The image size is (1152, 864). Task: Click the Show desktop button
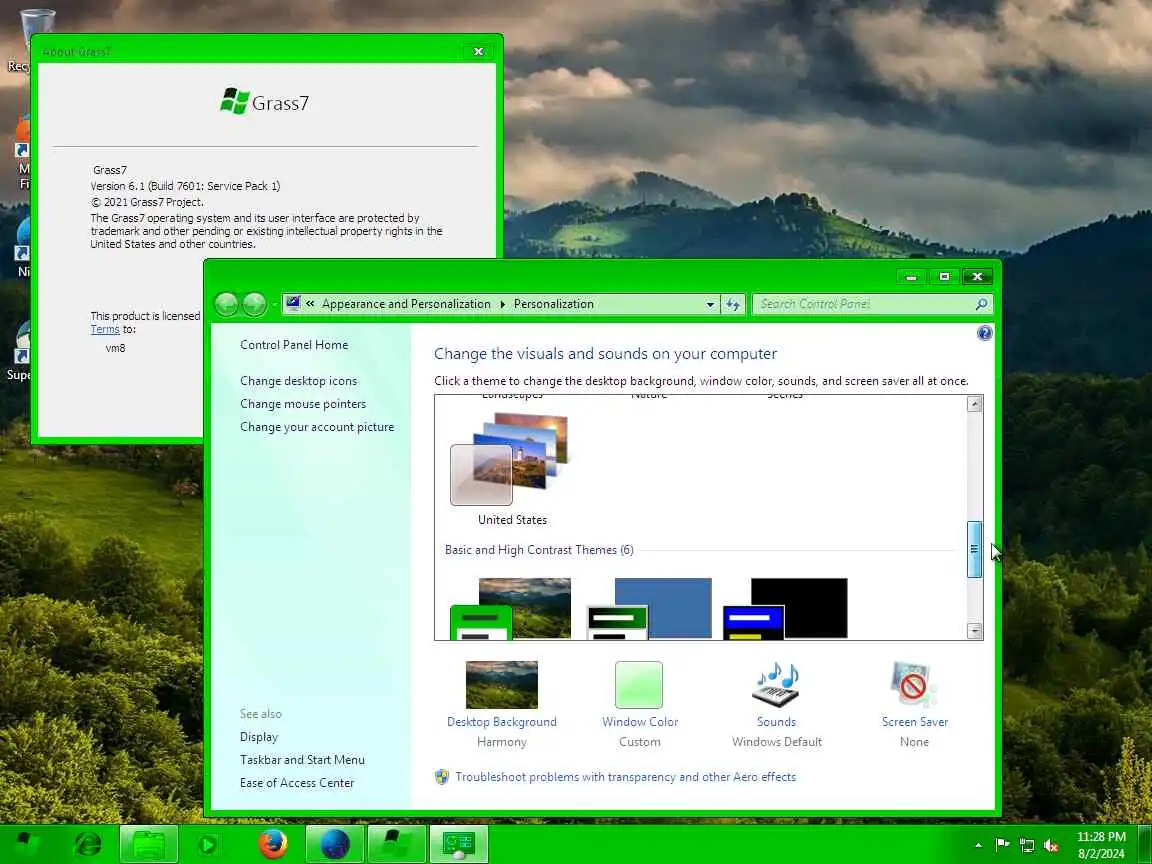pos(1146,844)
